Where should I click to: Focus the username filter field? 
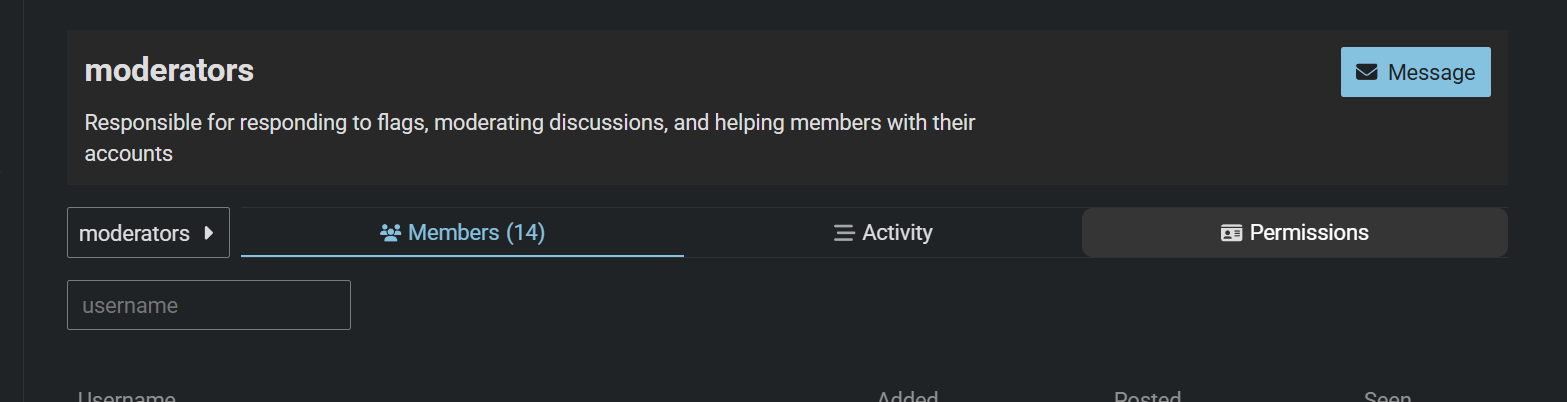coord(208,305)
